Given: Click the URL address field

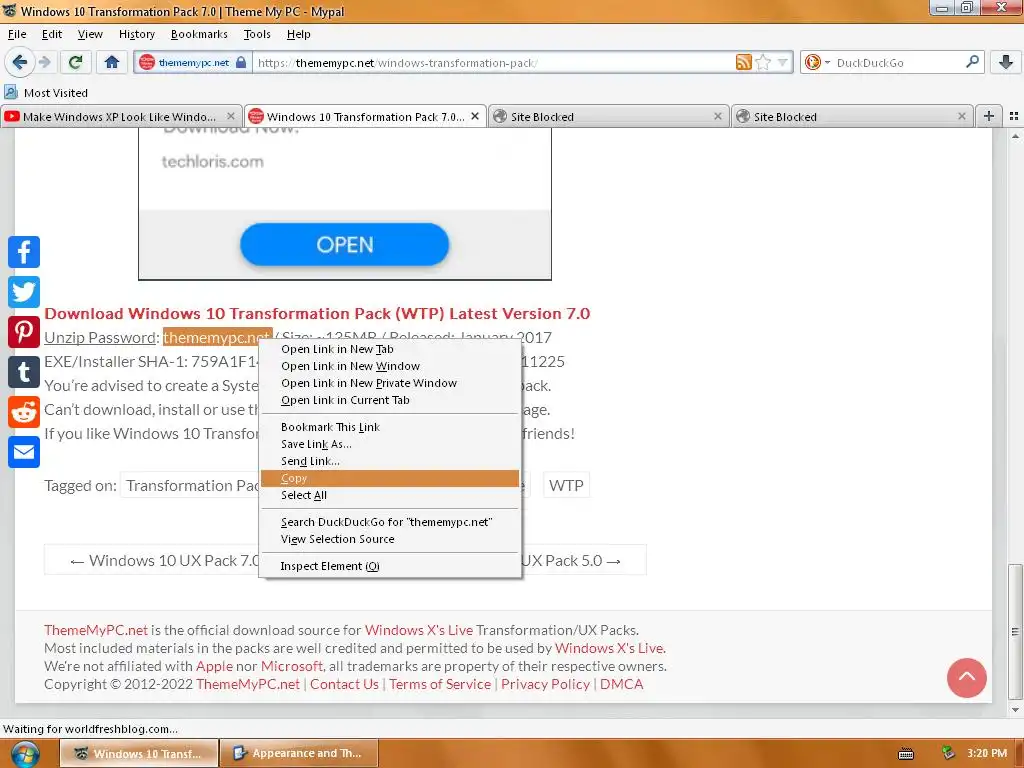Looking at the screenshot, I should coord(493,63).
